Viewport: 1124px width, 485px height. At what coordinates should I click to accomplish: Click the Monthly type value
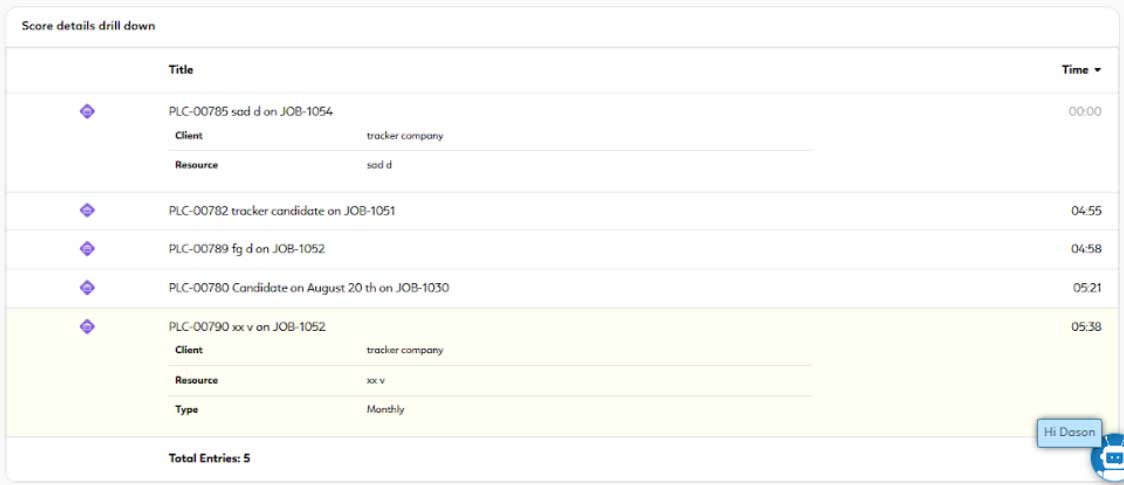386,410
